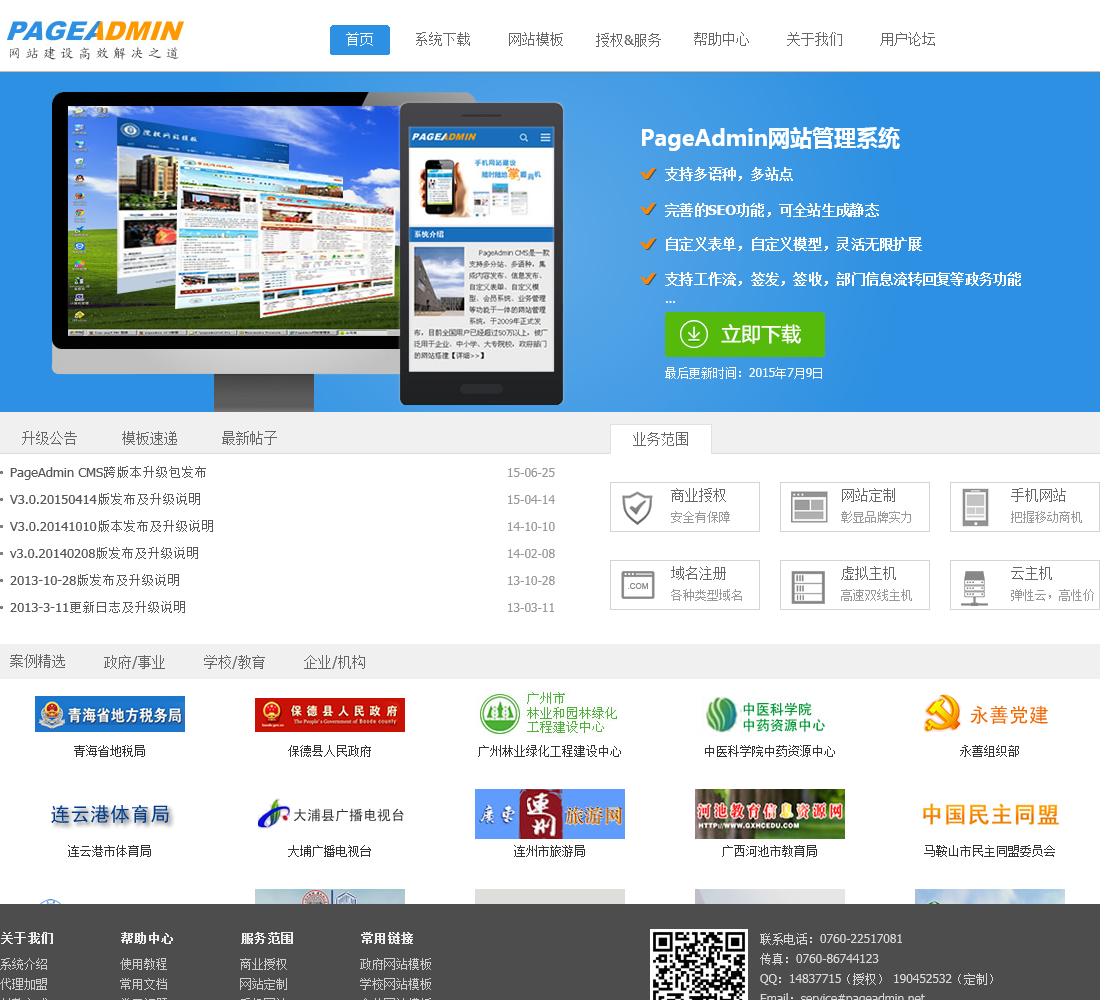Click the 永善党建 hammer and sickle logo
This screenshot has height=1000, width=1100.
[x=988, y=714]
